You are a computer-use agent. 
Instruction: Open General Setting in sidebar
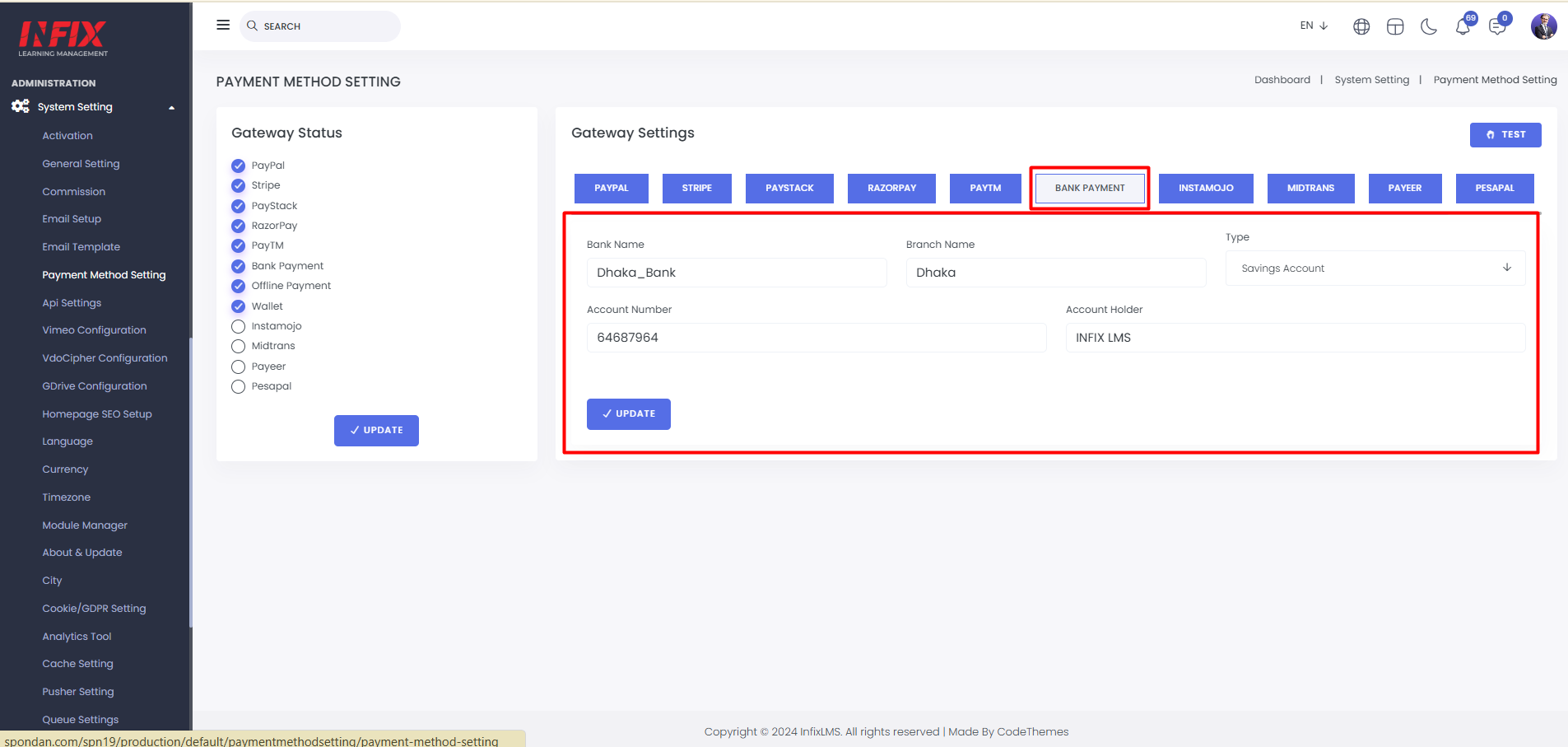coord(81,164)
